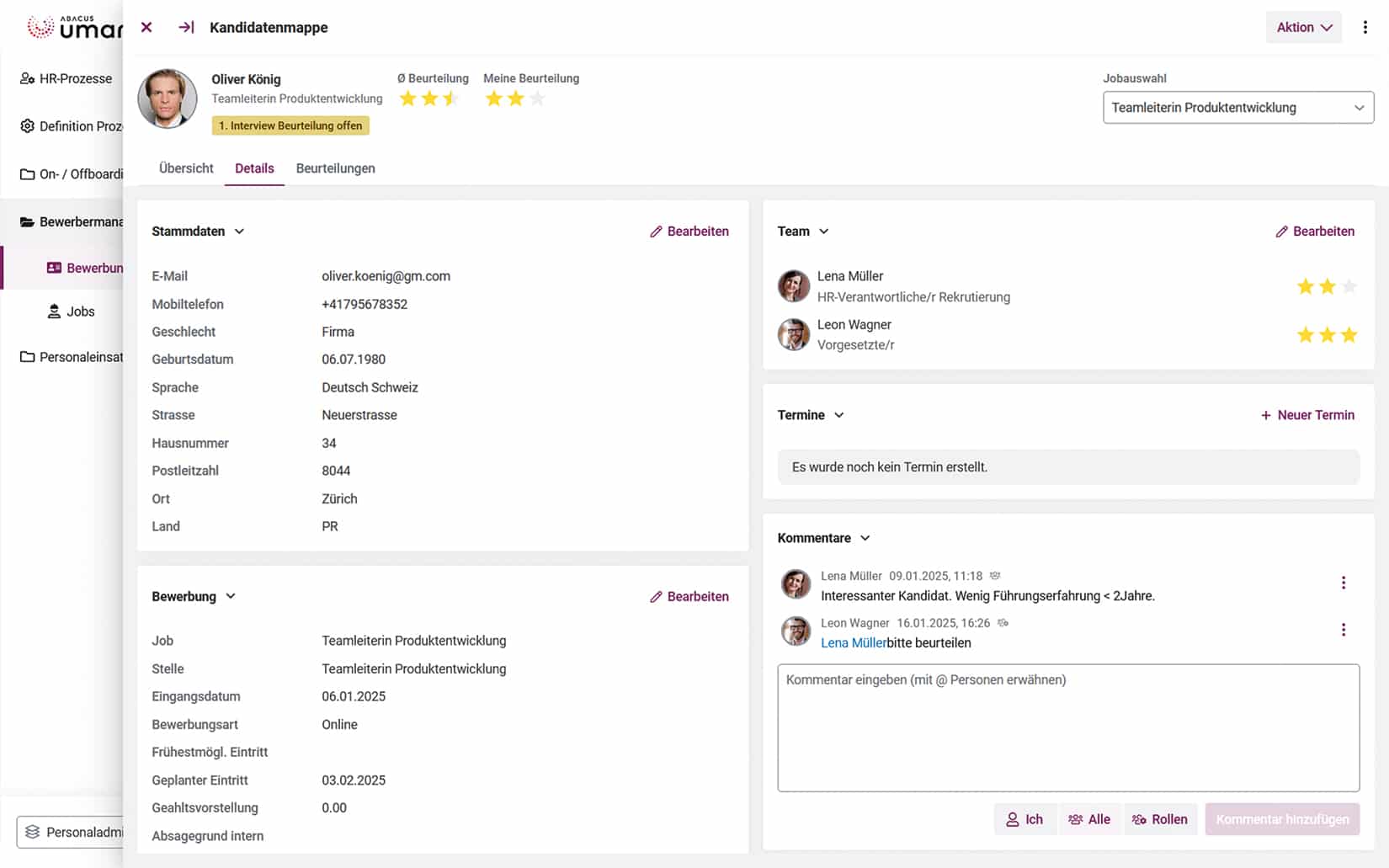Open Lena Müller's profile link in comment
Screen dimensions: 1389x868
(852, 642)
